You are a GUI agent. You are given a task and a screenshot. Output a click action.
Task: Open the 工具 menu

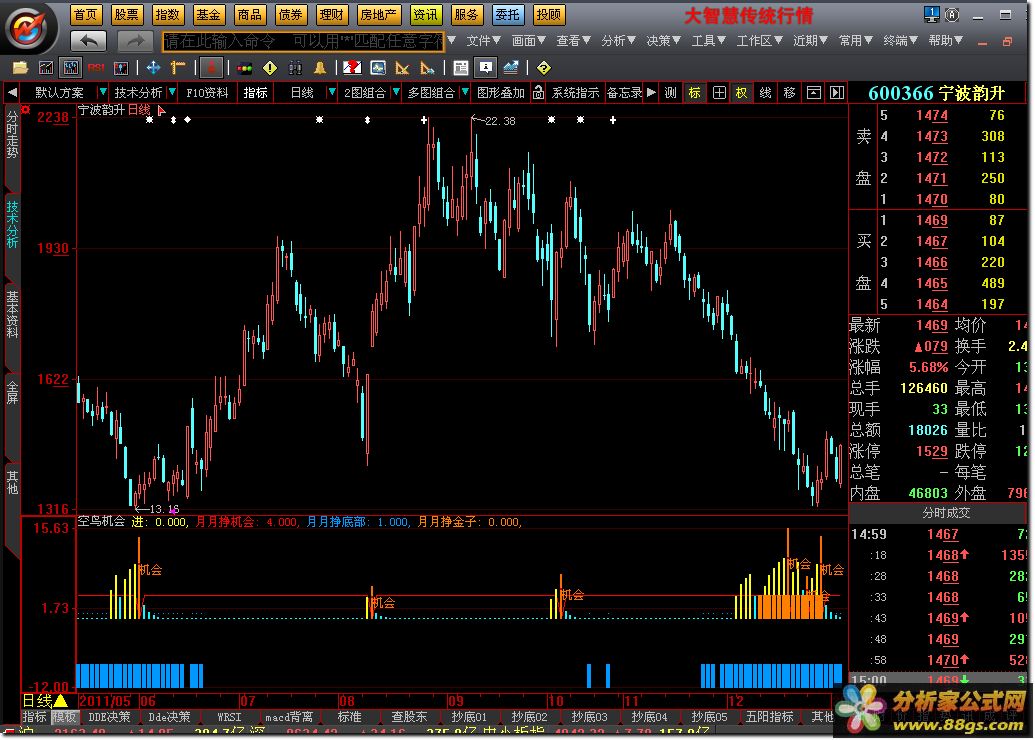point(708,41)
